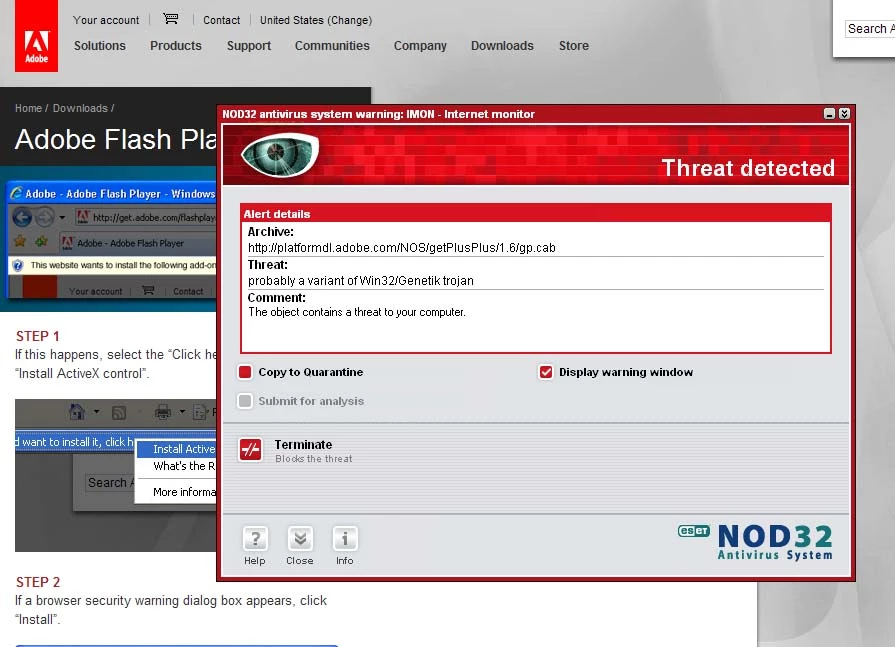
Task: Open the Company menu
Action: point(420,46)
